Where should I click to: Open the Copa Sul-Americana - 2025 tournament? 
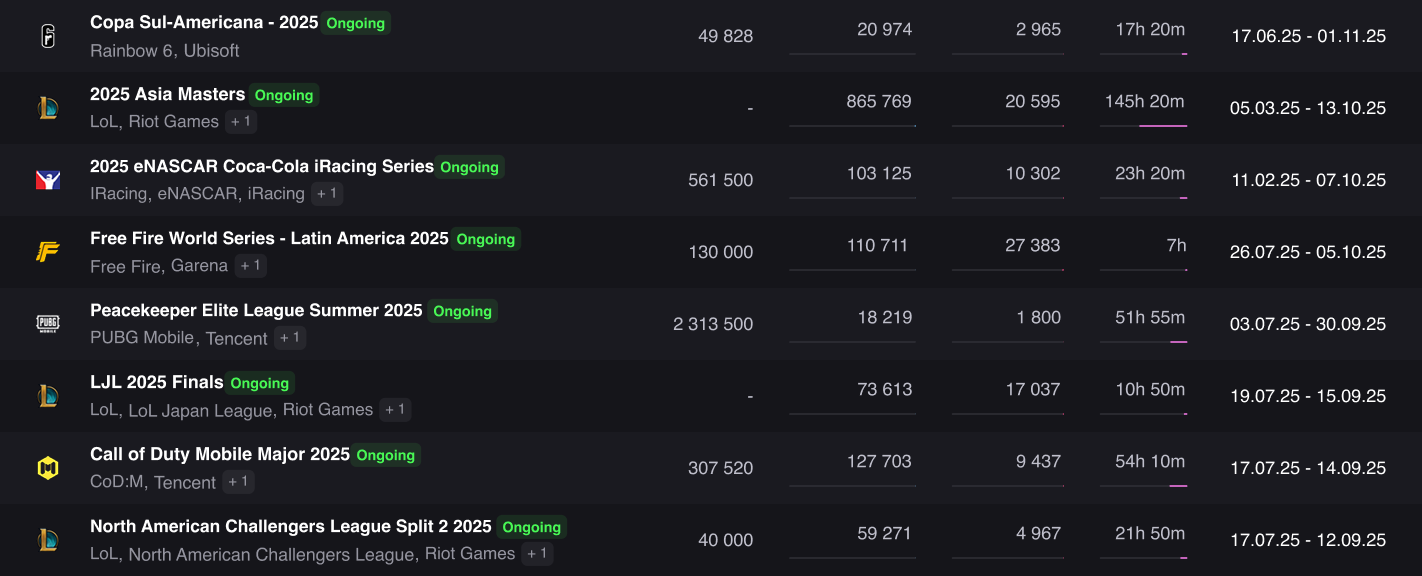[204, 22]
